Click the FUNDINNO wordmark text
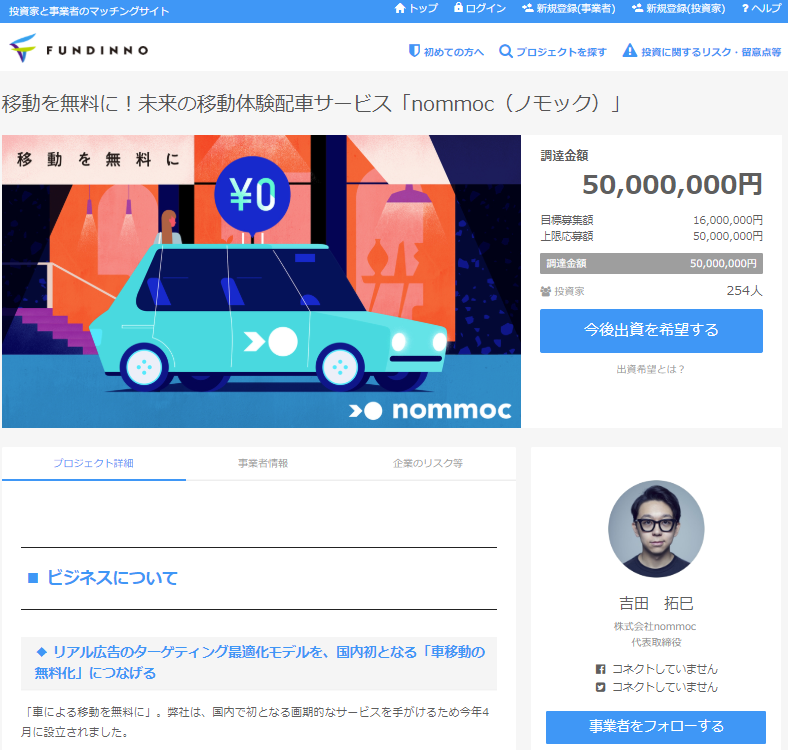The width and height of the screenshot is (788, 750). point(97,50)
